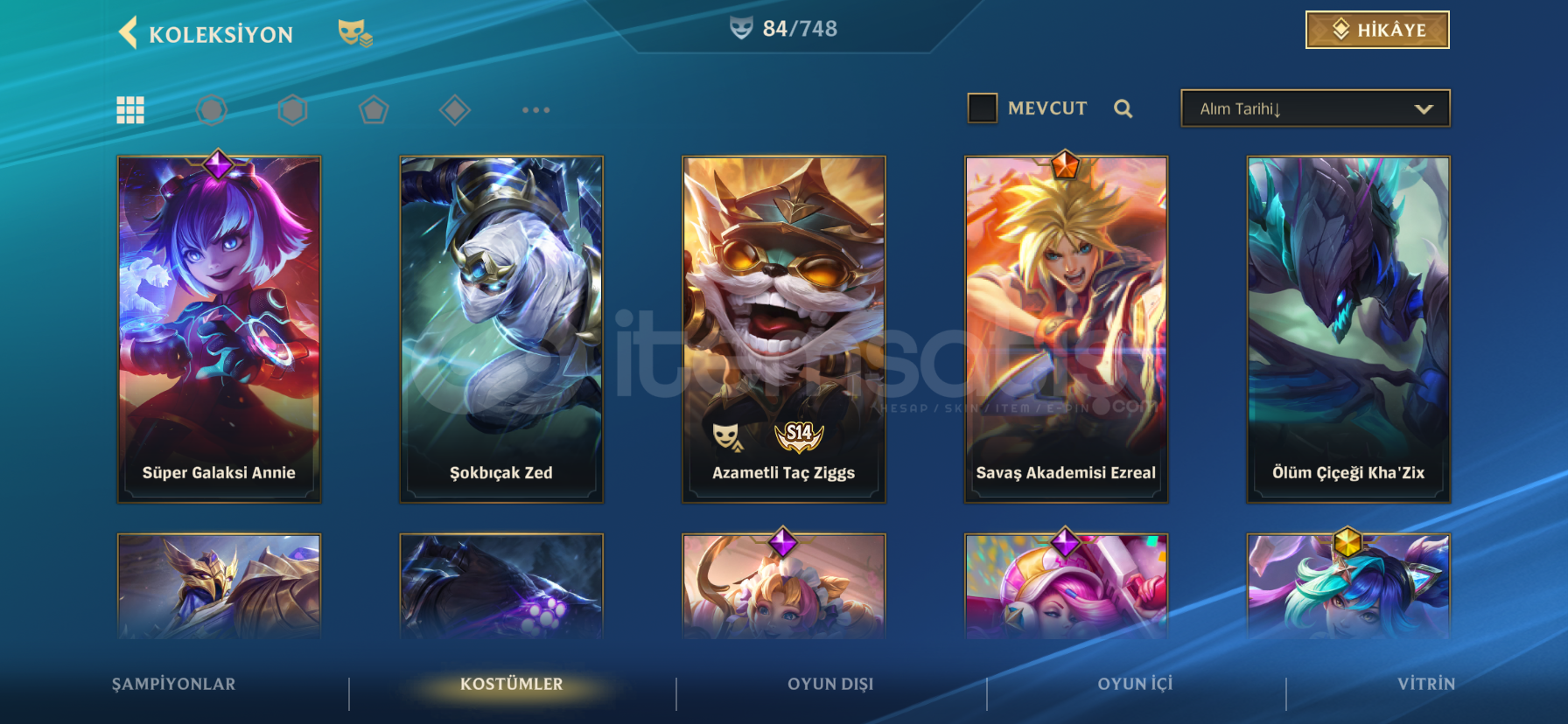Expand the Alım Tarihi sort dropdown
This screenshot has height=724, width=1568.
point(1315,108)
